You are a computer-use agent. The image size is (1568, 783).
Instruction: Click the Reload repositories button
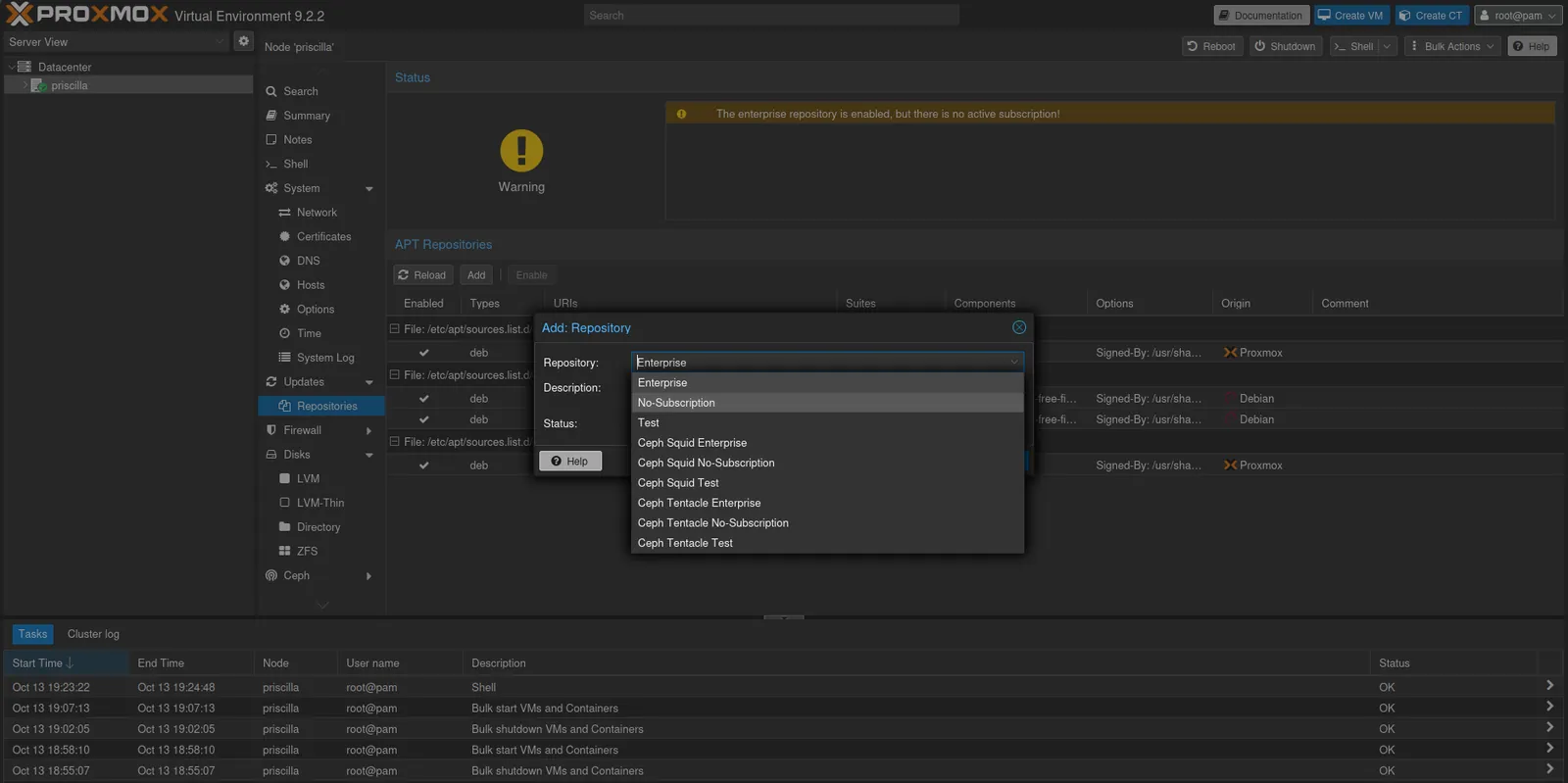tap(422, 275)
